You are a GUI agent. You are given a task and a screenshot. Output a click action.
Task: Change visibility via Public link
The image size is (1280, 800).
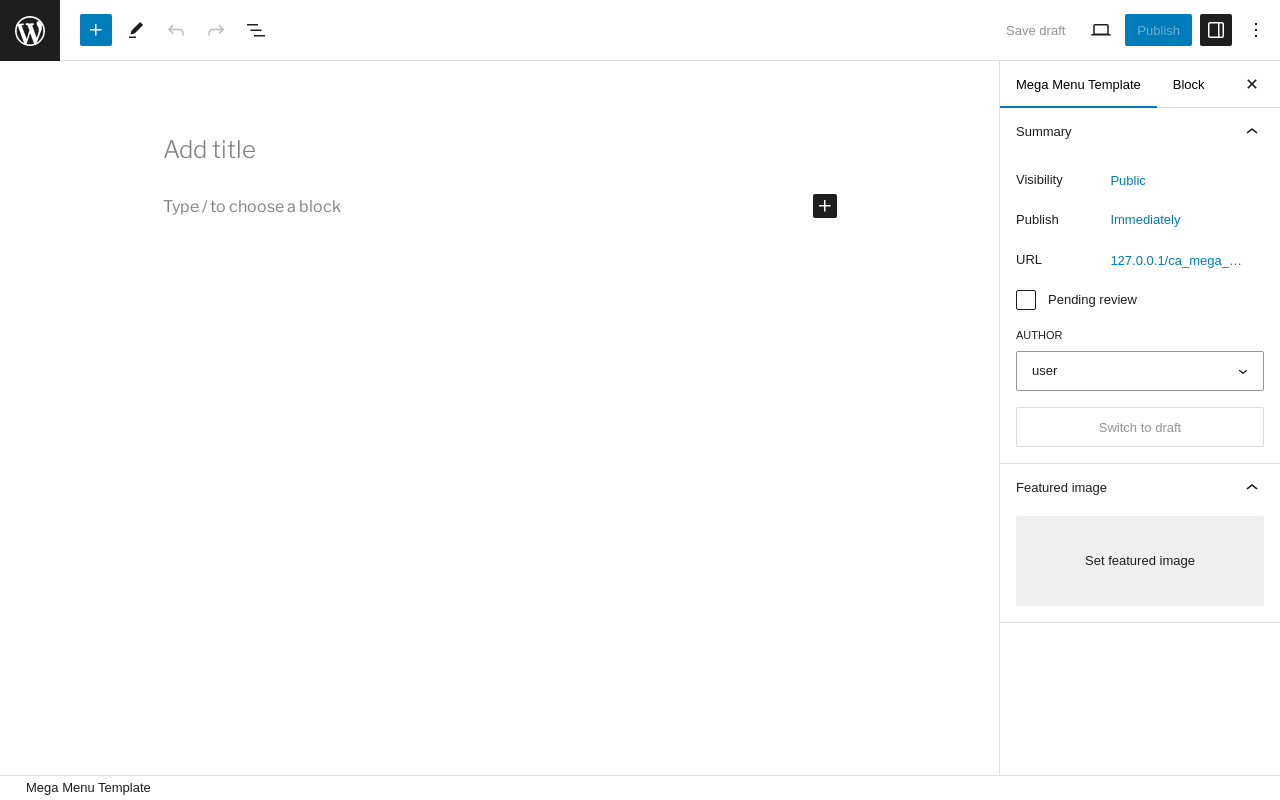tap(1128, 180)
